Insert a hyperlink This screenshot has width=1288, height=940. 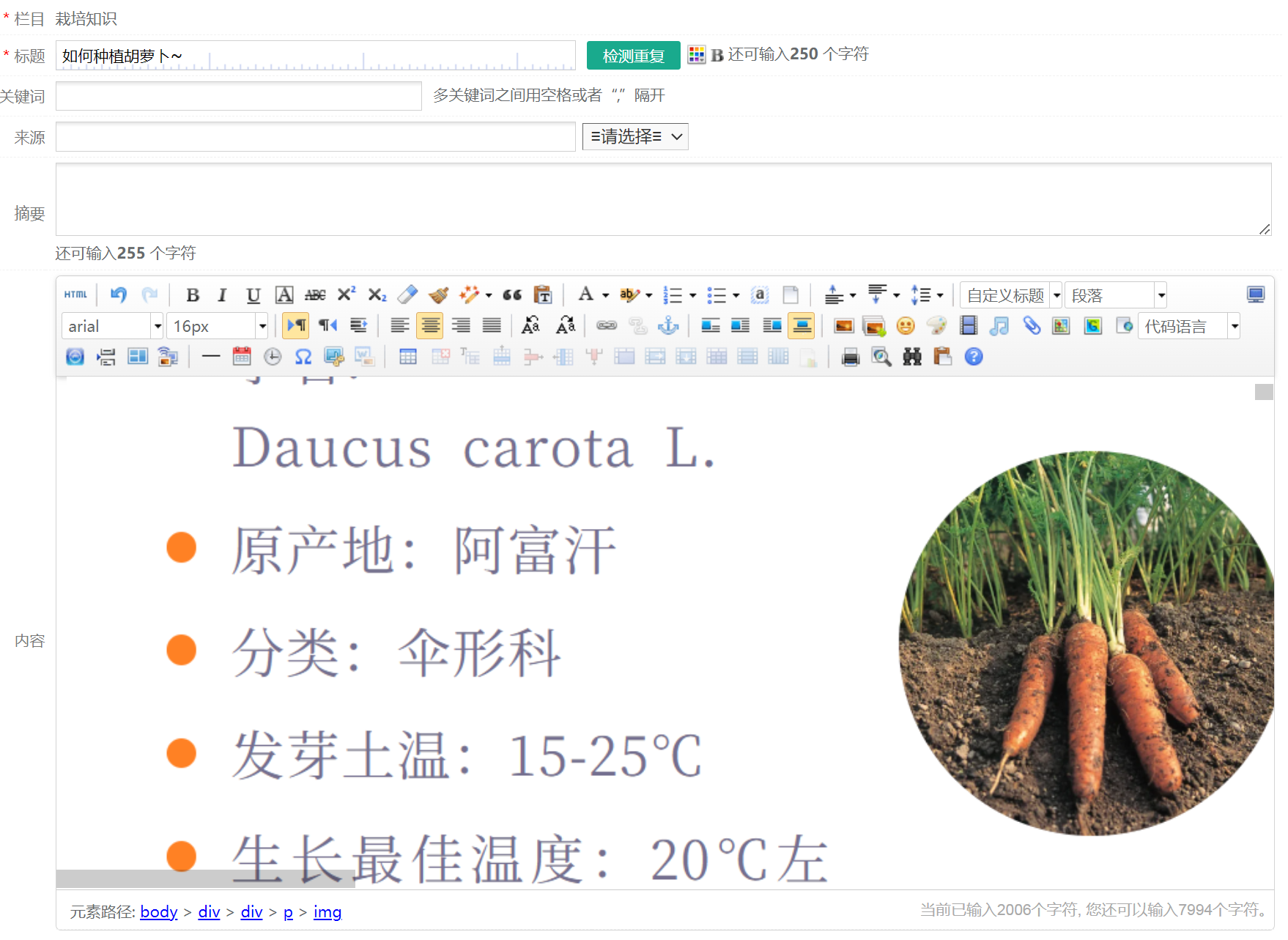pos(607,325)
